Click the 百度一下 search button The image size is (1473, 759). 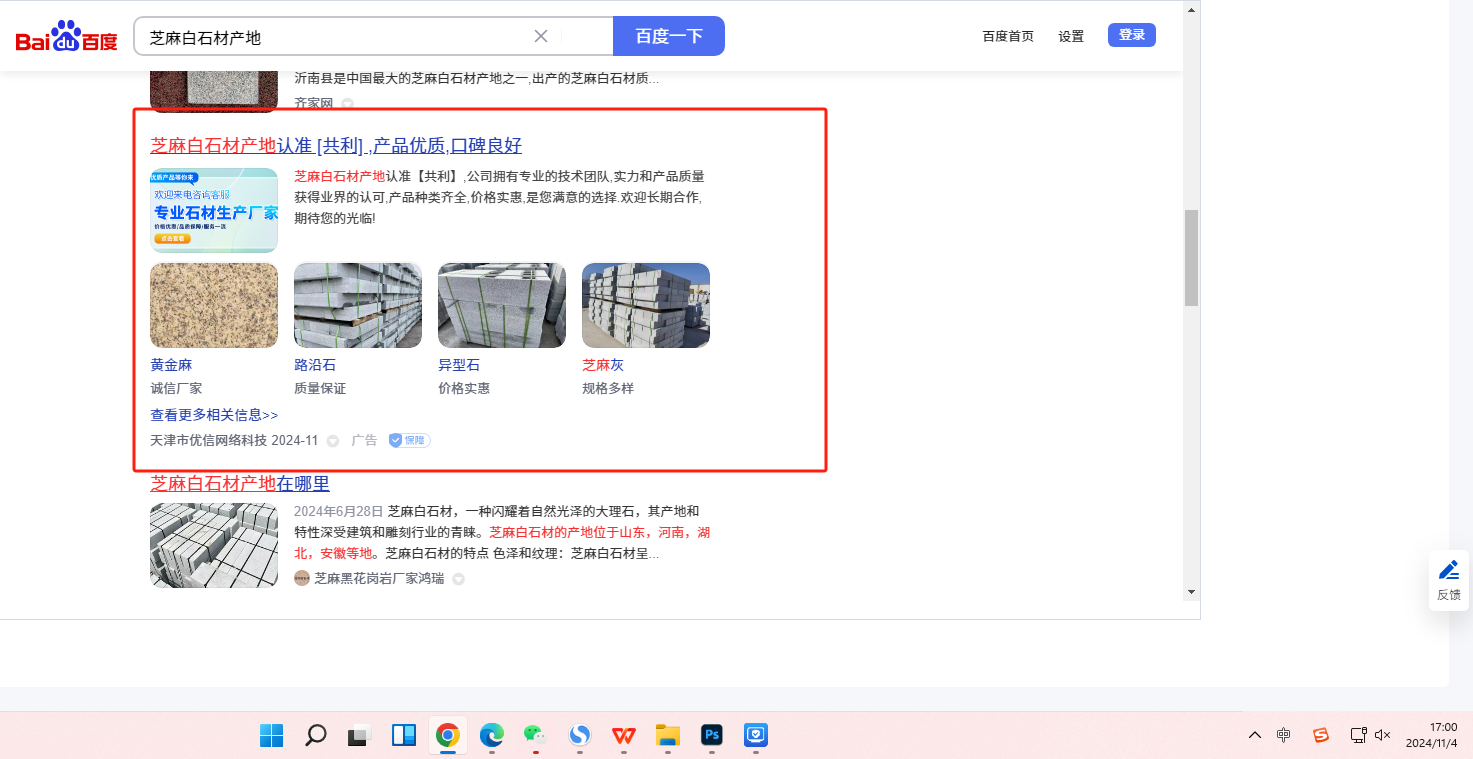(669, 36)
